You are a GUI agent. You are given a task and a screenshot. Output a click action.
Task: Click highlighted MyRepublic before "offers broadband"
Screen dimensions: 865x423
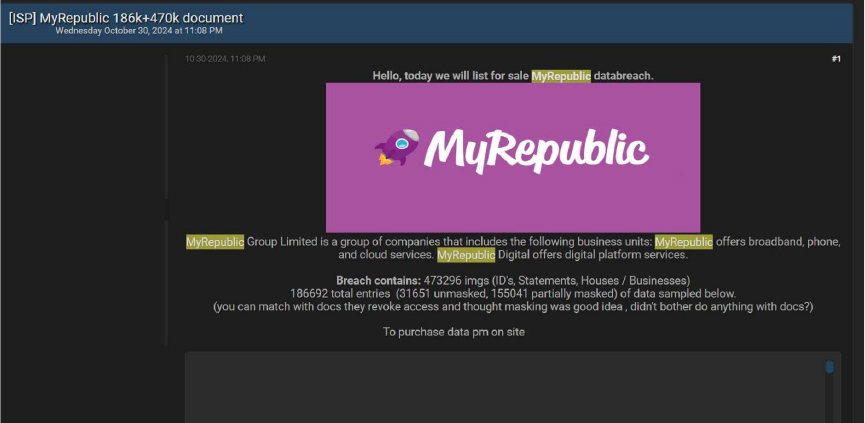point(684,242)
